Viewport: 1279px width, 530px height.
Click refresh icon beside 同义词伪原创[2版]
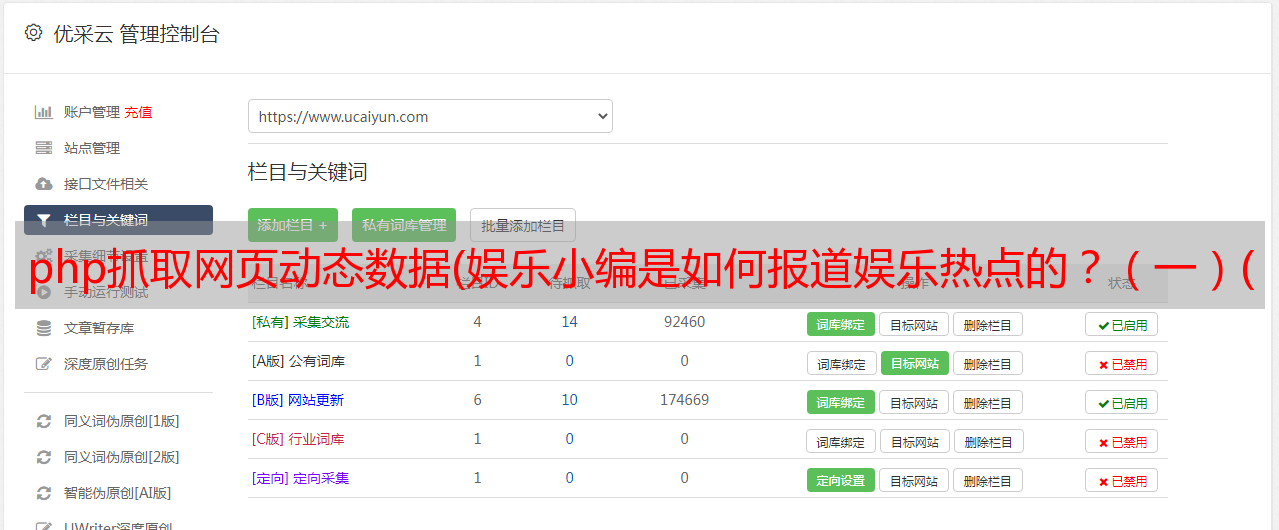[43, 457]
